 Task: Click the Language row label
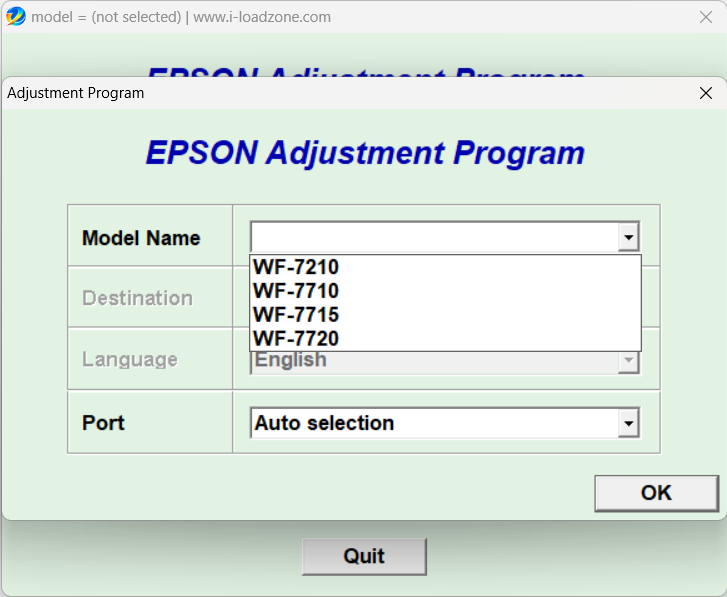point(130,360)
